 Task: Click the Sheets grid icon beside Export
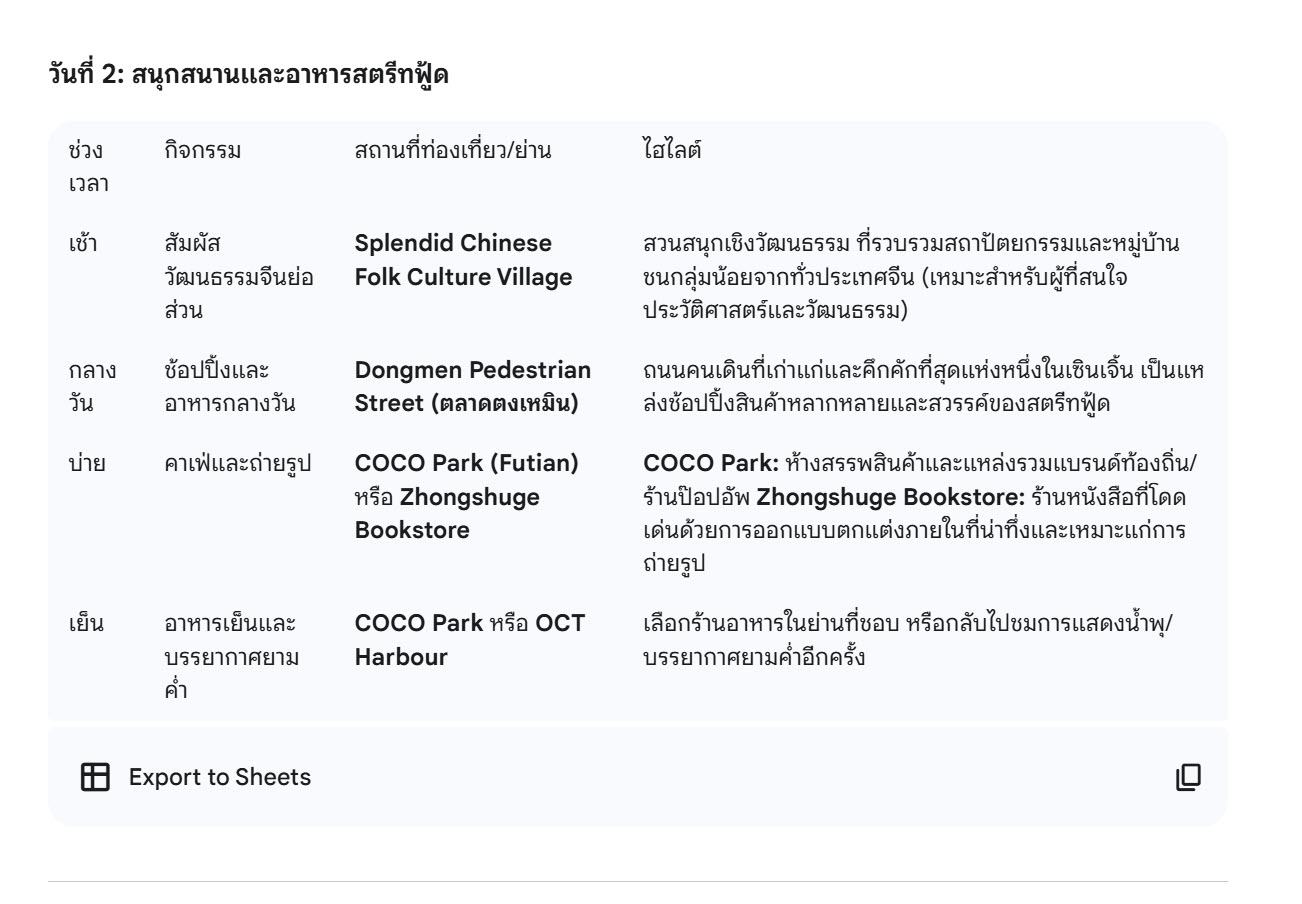tap(95, 777)
